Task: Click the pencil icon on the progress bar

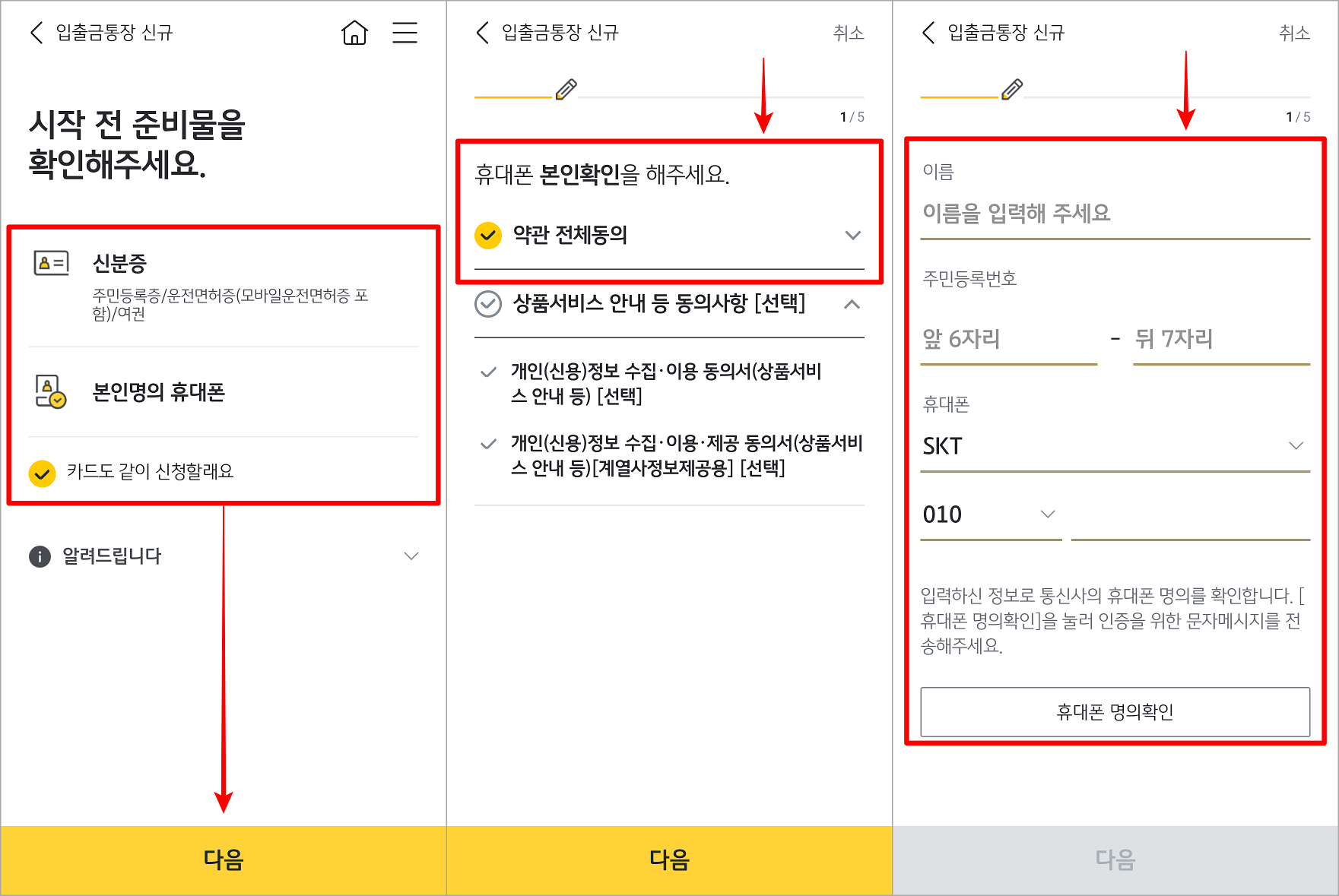Action: [x=565, y=88]
